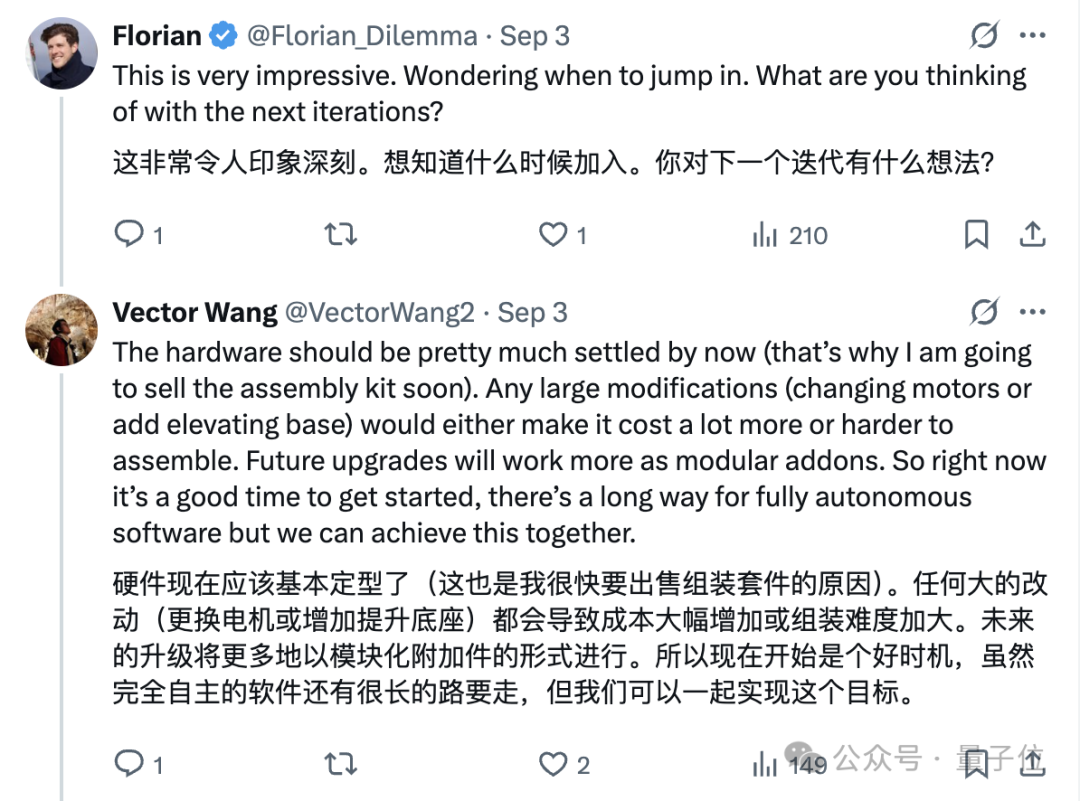Open Florian's profile picture
The height and width of the screenshot is (801, 1080).
pos(61,53)
